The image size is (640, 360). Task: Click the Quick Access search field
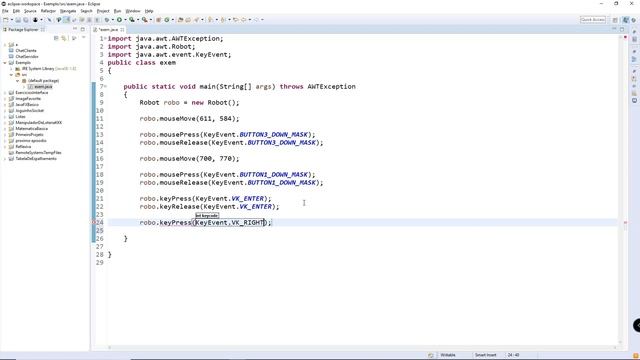[593, 20]
